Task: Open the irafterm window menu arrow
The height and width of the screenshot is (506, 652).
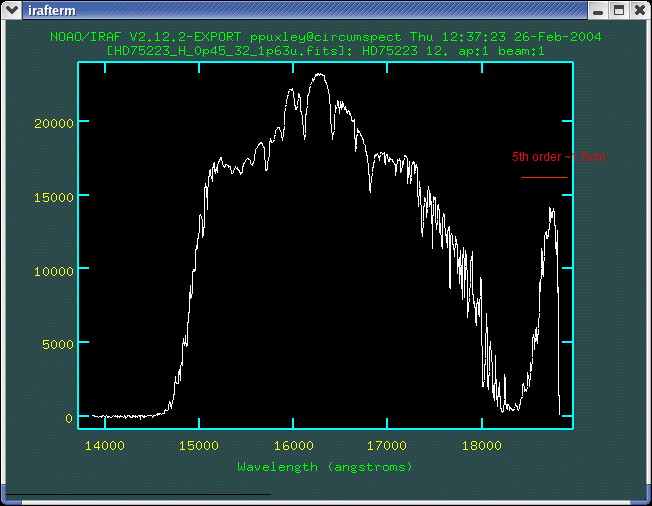Action: pos(11,10)
